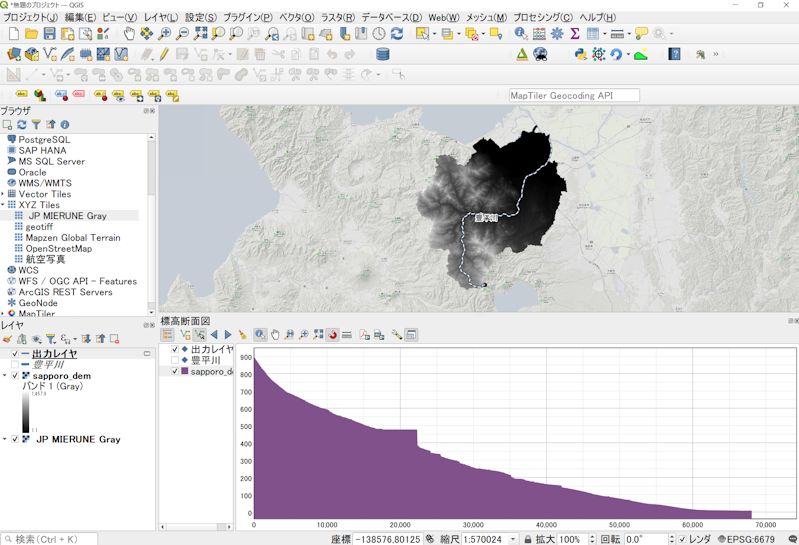This screenshot has height=545, width=799.
Task: Clear elevation profile with broom icon
Action: pos(243,335)
